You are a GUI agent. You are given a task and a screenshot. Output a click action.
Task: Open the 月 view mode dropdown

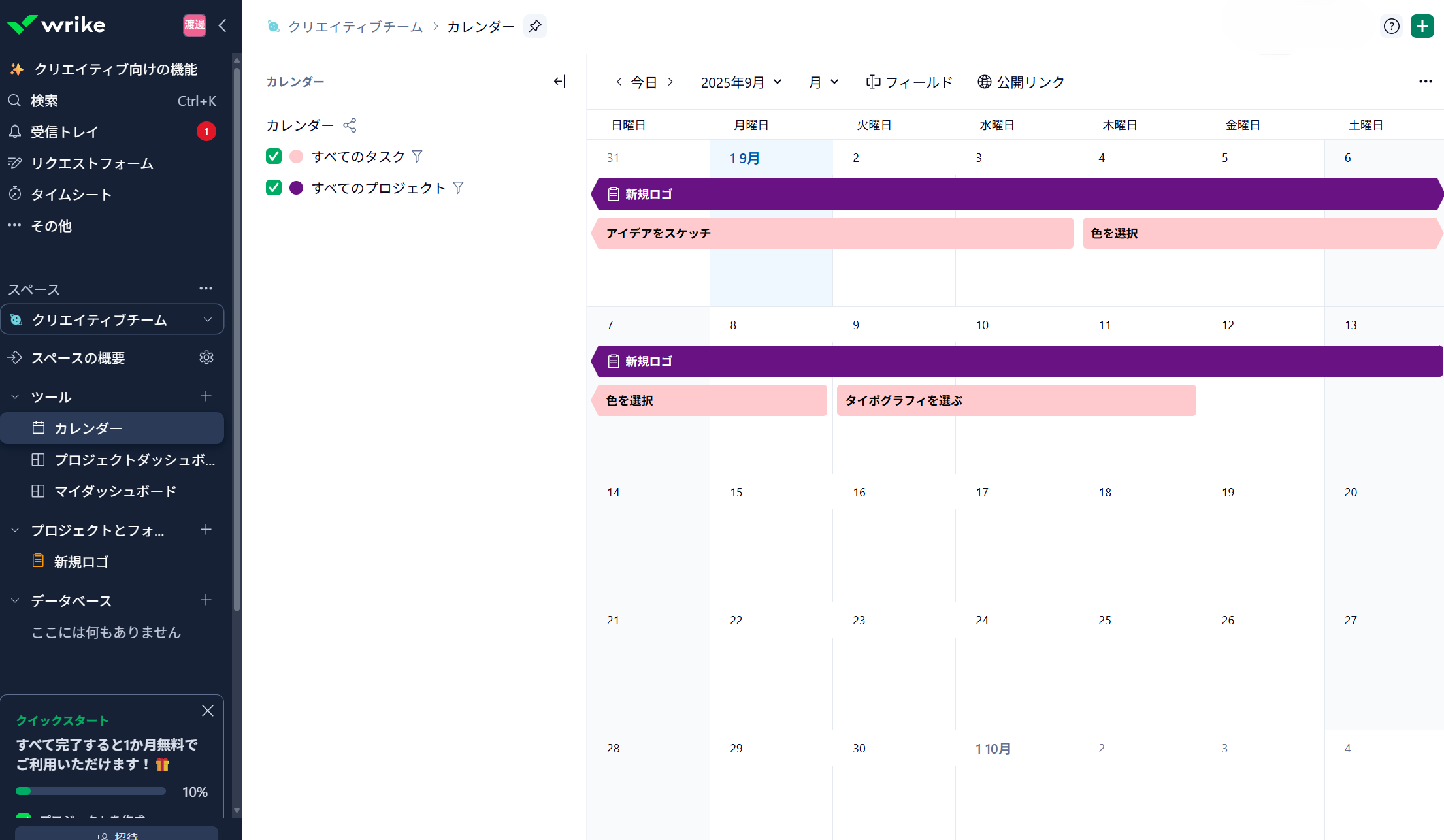point(822,82)
